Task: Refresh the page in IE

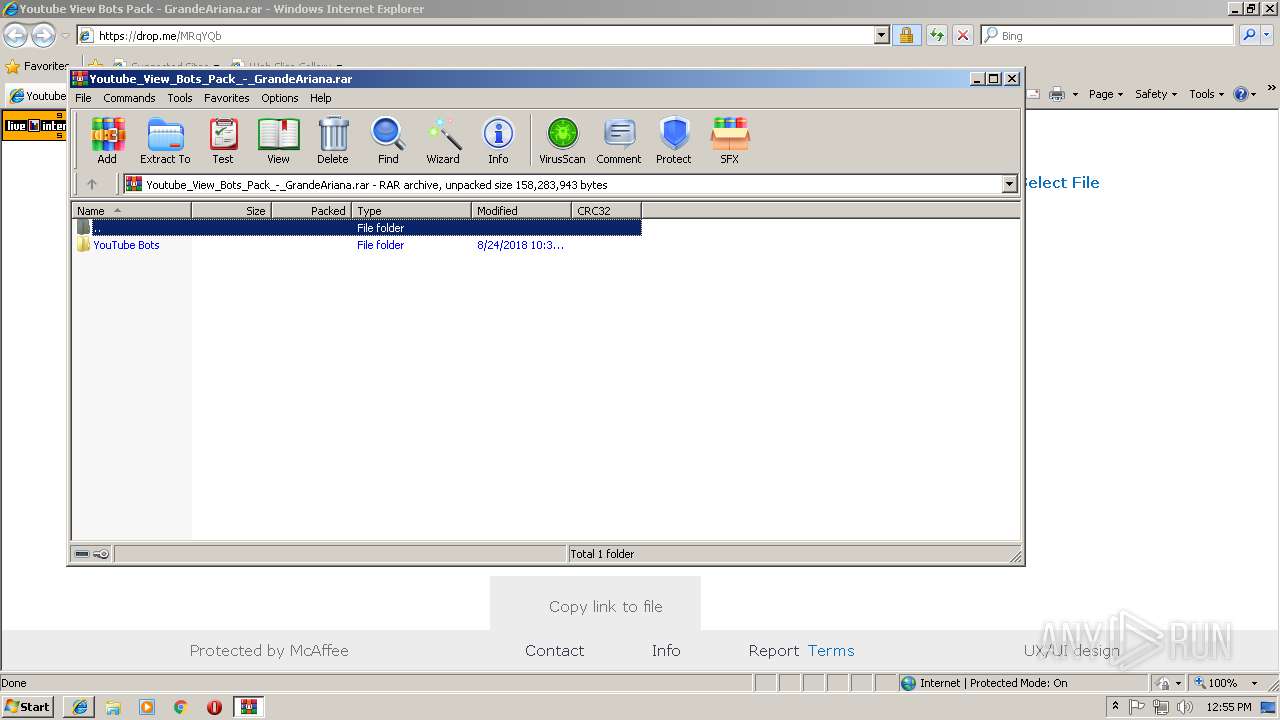Action: 936,36
